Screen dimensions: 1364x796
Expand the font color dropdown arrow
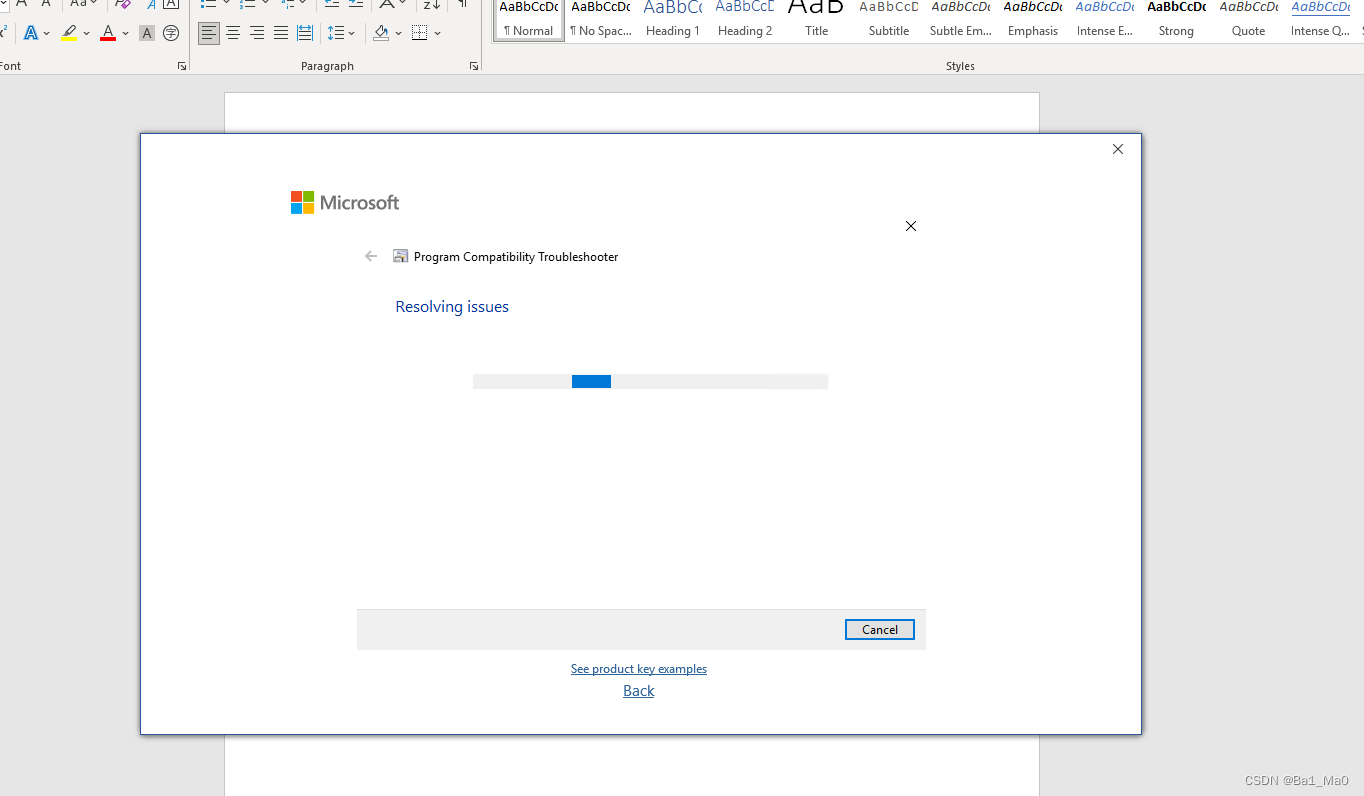click(x=125, y=33)
